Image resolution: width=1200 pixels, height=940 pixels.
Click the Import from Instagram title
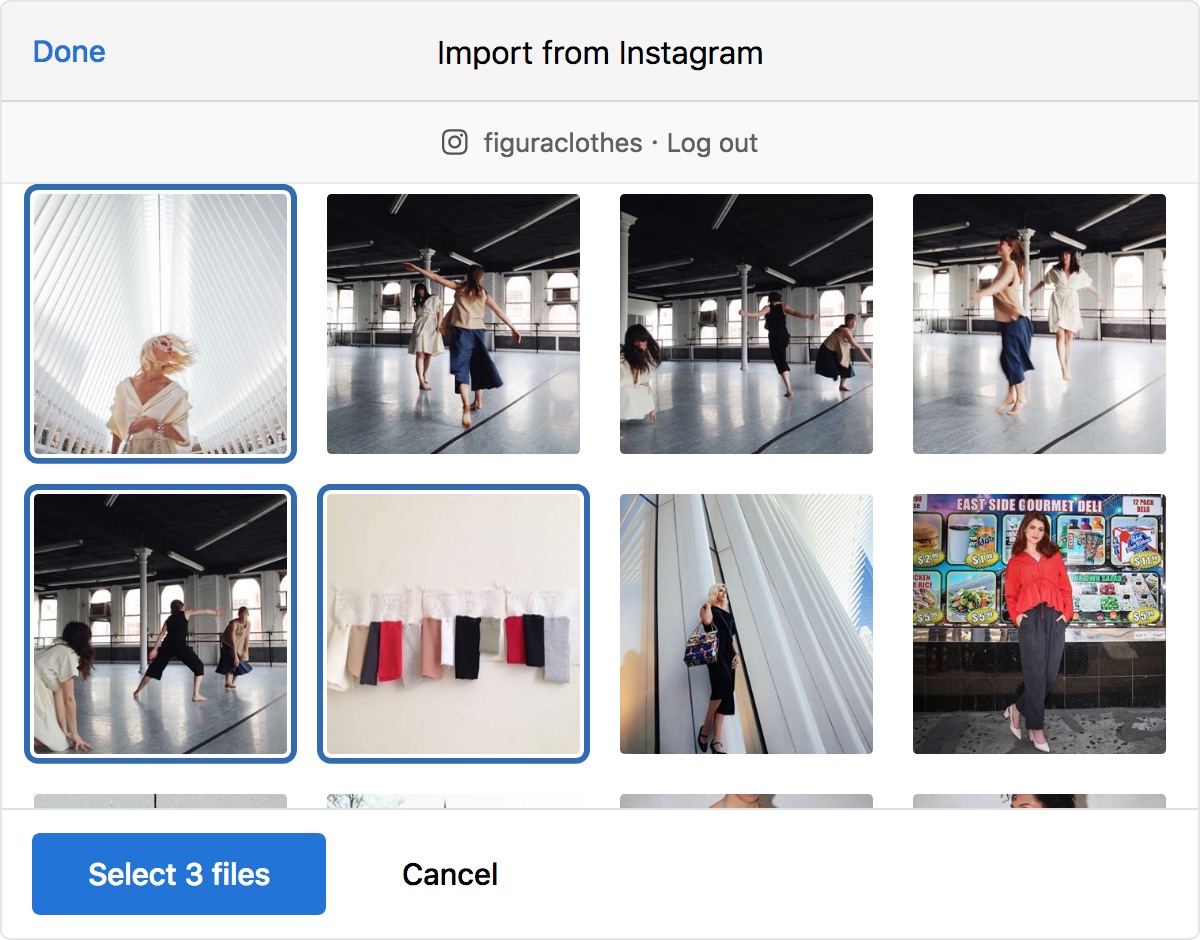[x=600, y=52]
